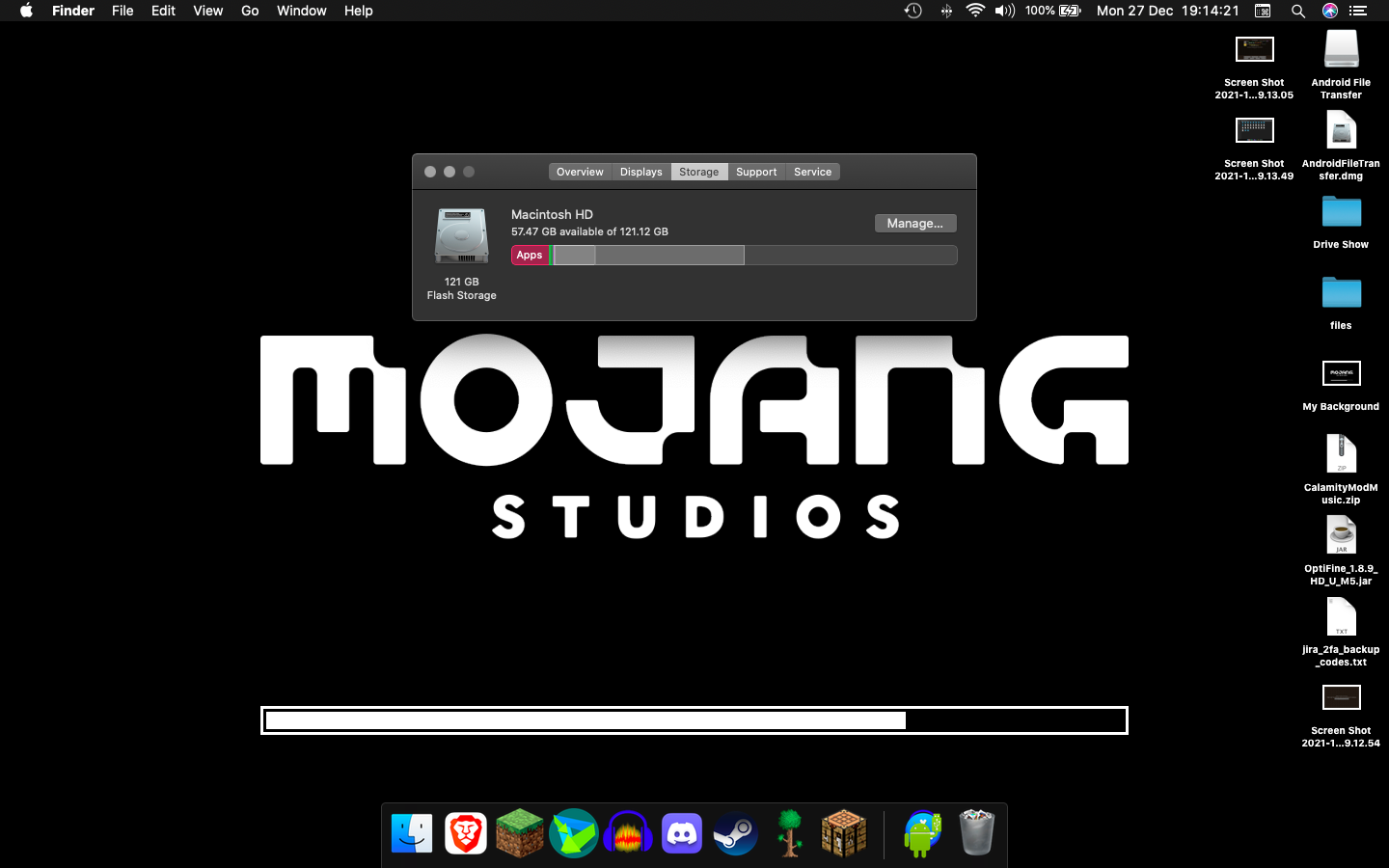Open Steam in the dock

tap(736, 833)
